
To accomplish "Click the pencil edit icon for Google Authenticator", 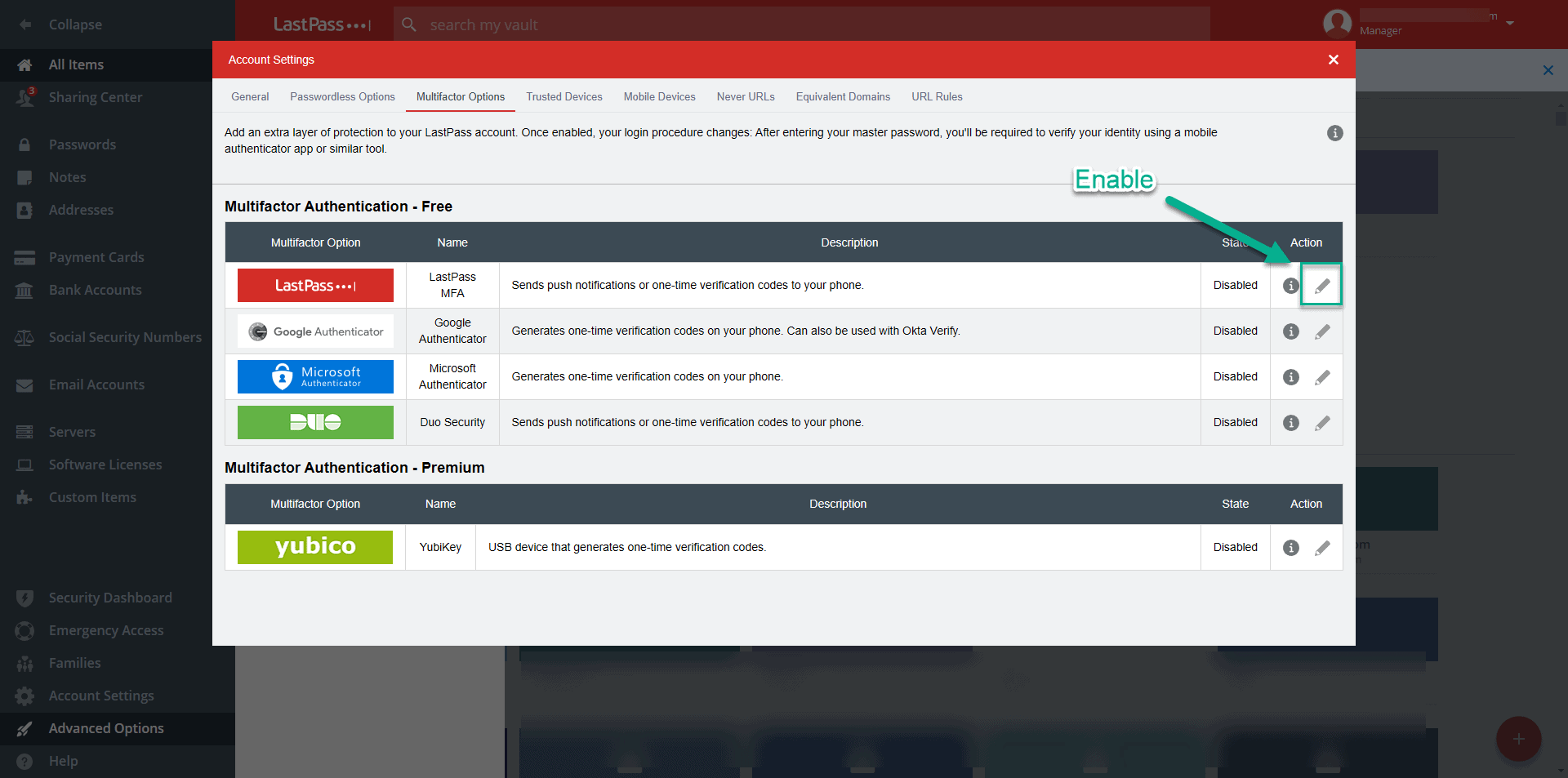I will click(1322, 331).
